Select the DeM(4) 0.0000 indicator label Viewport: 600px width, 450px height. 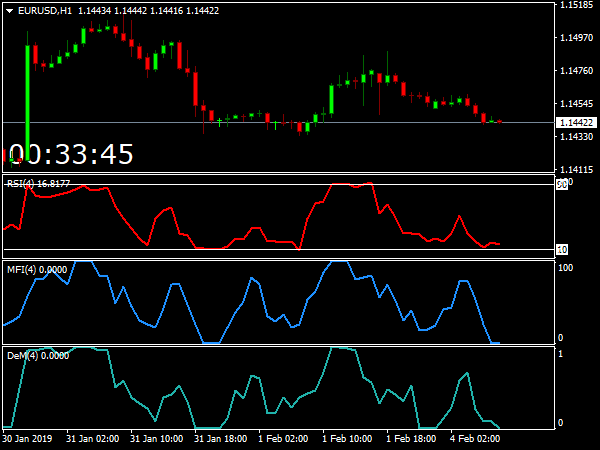tap(38, 356)
